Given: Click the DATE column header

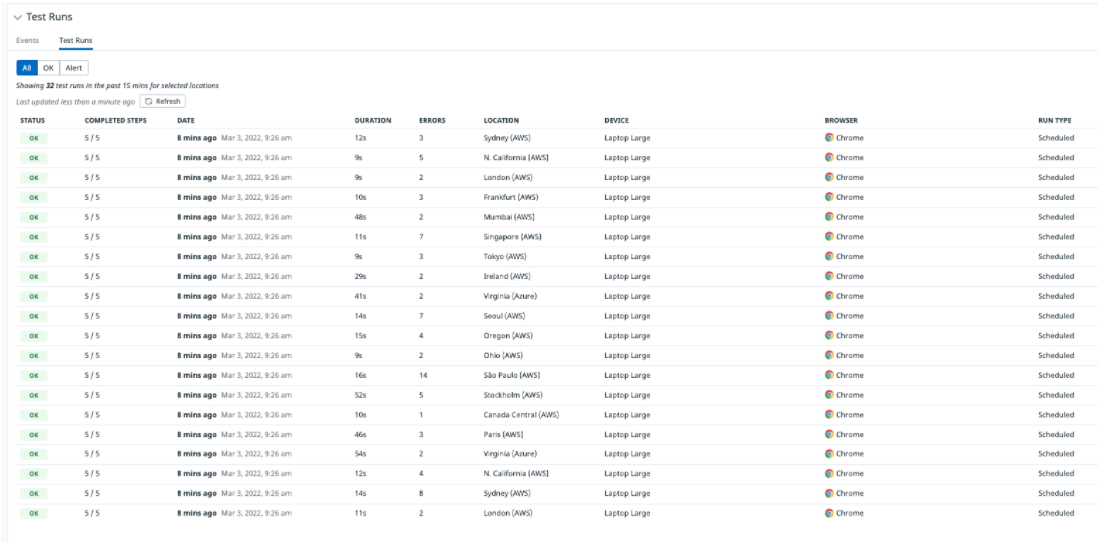Looking at the screenshot, I should tap(186, 121).
